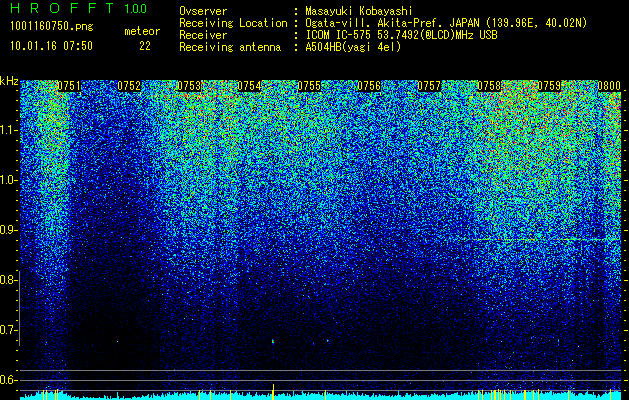Click the meteor label

point(142,31)
